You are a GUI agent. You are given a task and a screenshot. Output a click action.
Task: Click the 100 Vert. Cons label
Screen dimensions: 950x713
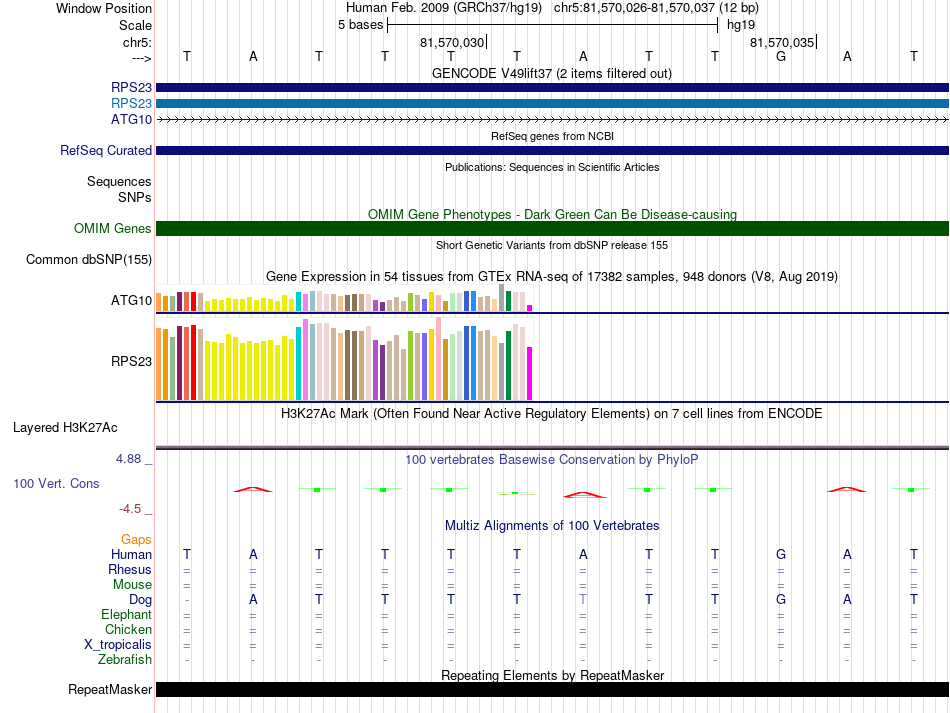(56, 483)
